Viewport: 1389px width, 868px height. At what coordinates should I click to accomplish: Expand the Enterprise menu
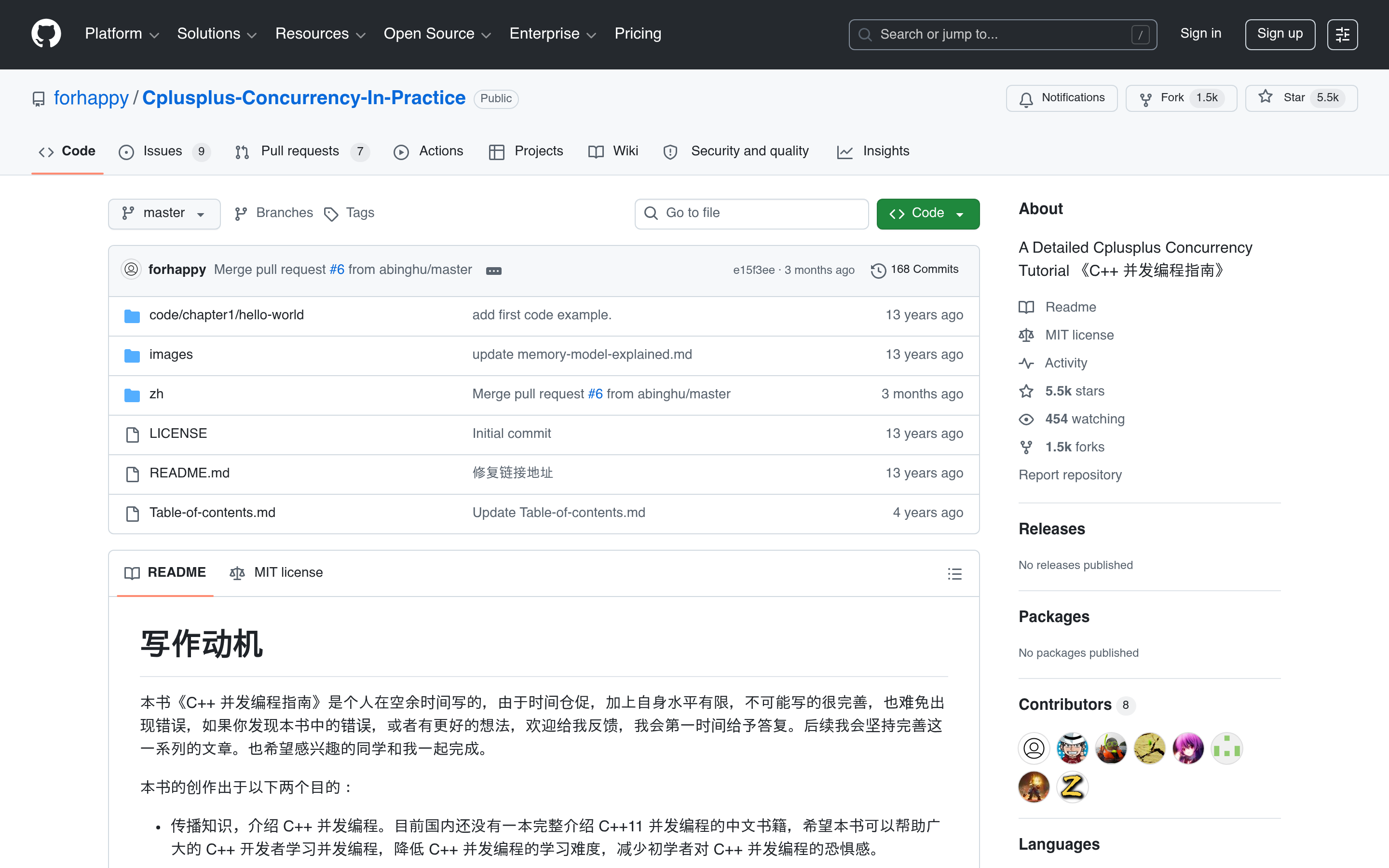click(x=553, y=34)
